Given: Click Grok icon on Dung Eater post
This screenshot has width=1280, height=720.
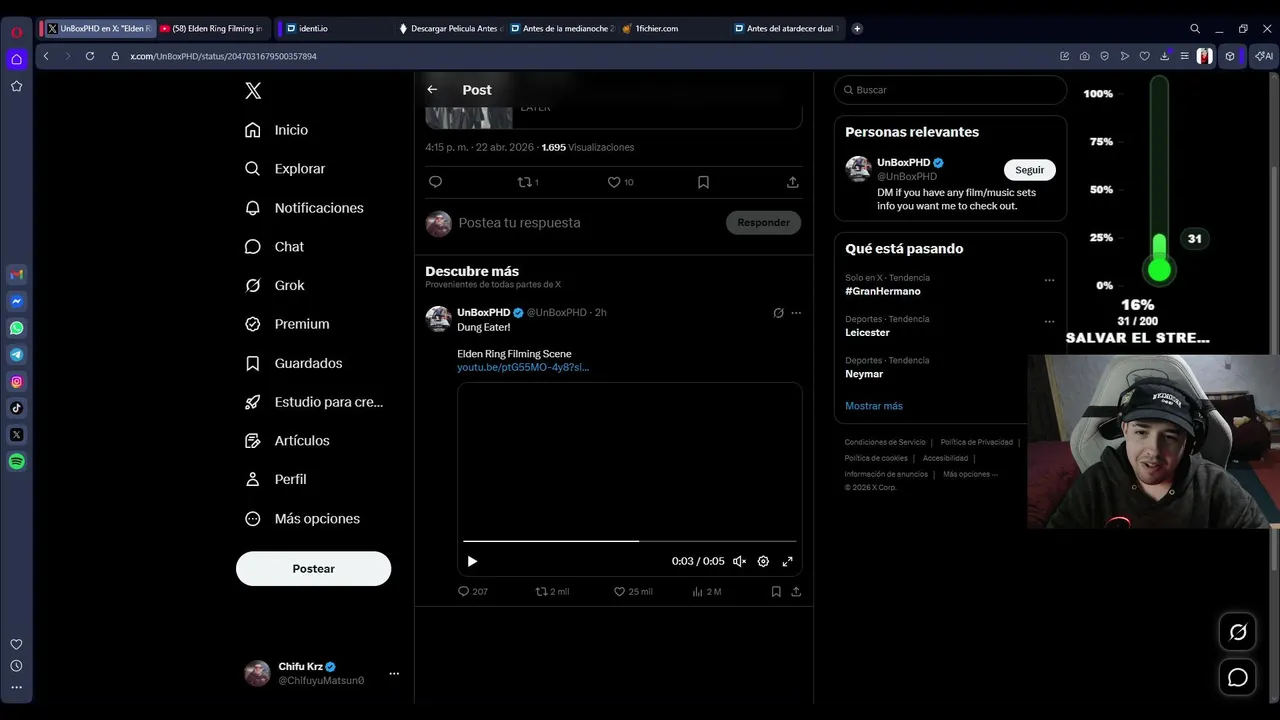Looking at the screenshot, I should [778, 313].
